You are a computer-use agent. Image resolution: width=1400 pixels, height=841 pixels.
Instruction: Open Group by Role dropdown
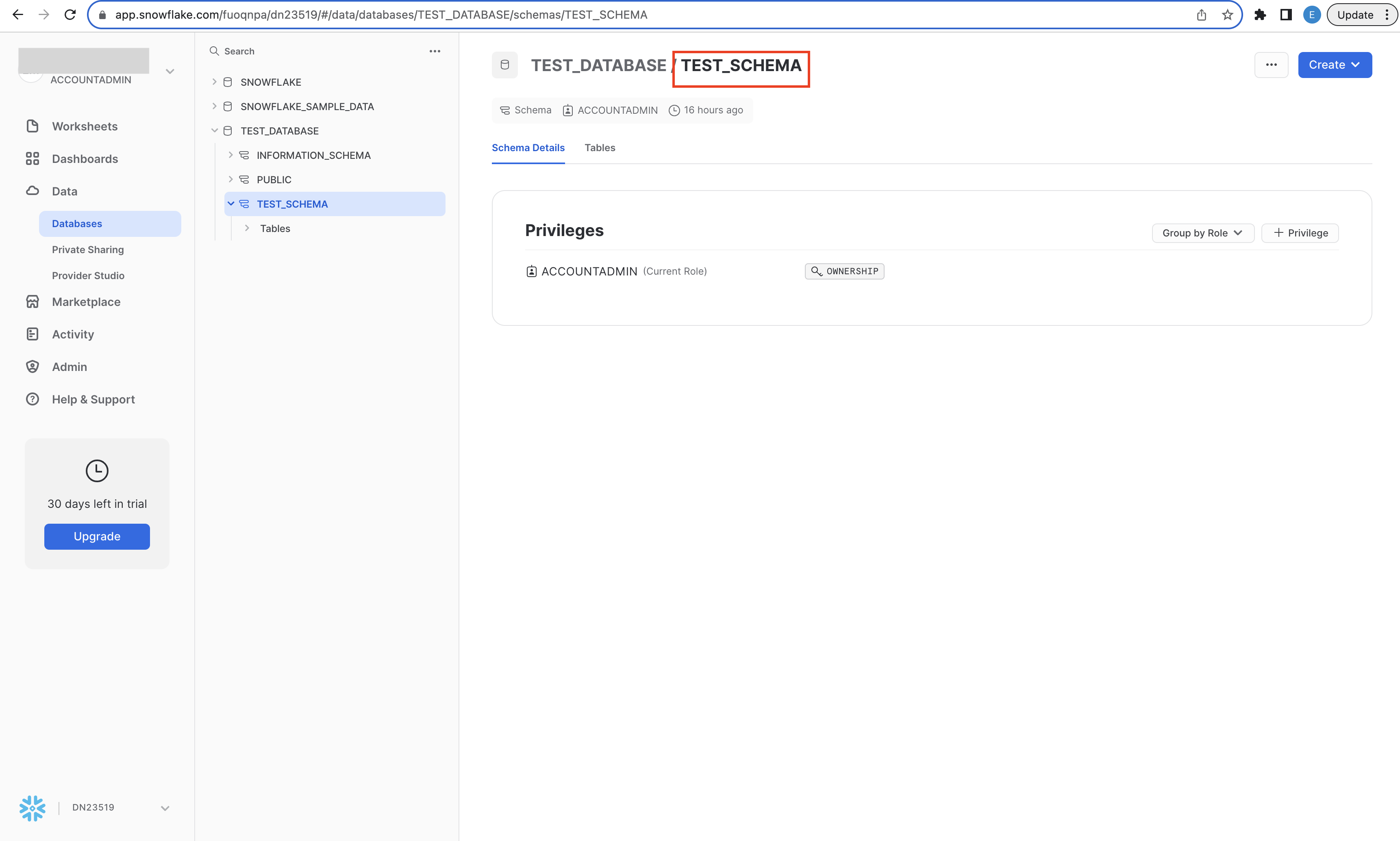(1203, 233)
